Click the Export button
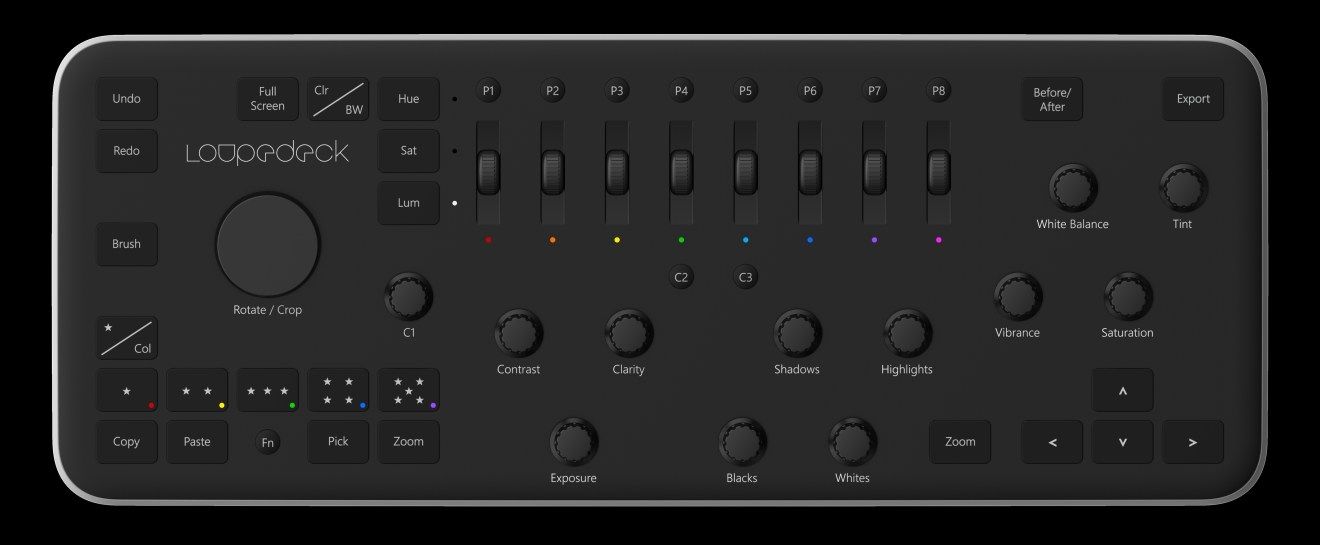The image size is (1320, 545). (1193, 99)
